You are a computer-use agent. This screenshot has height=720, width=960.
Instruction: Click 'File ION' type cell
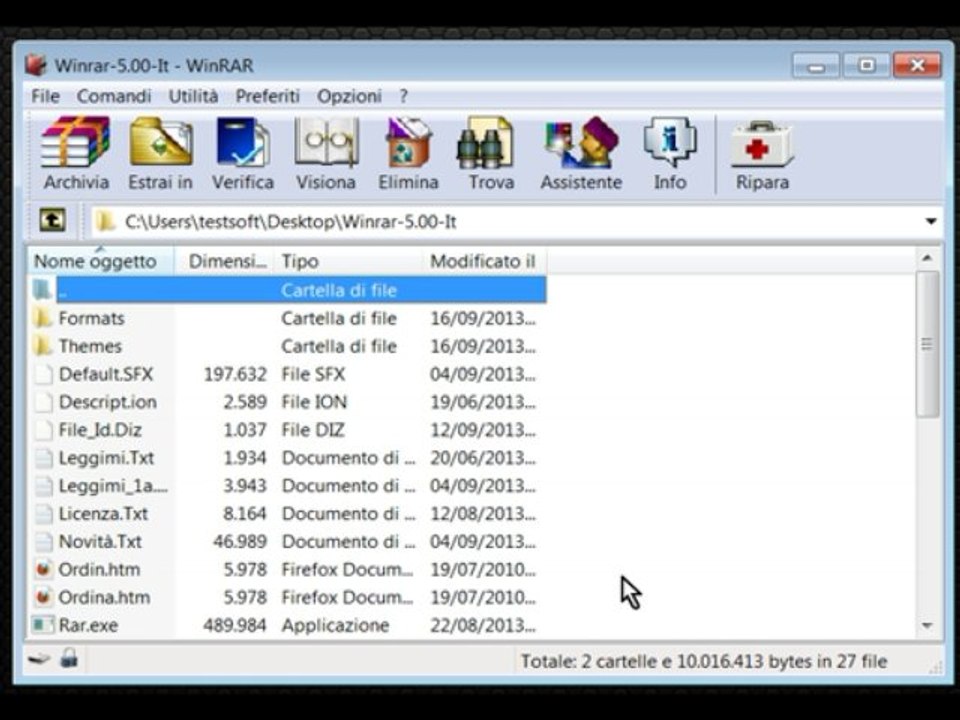[314, 402]
